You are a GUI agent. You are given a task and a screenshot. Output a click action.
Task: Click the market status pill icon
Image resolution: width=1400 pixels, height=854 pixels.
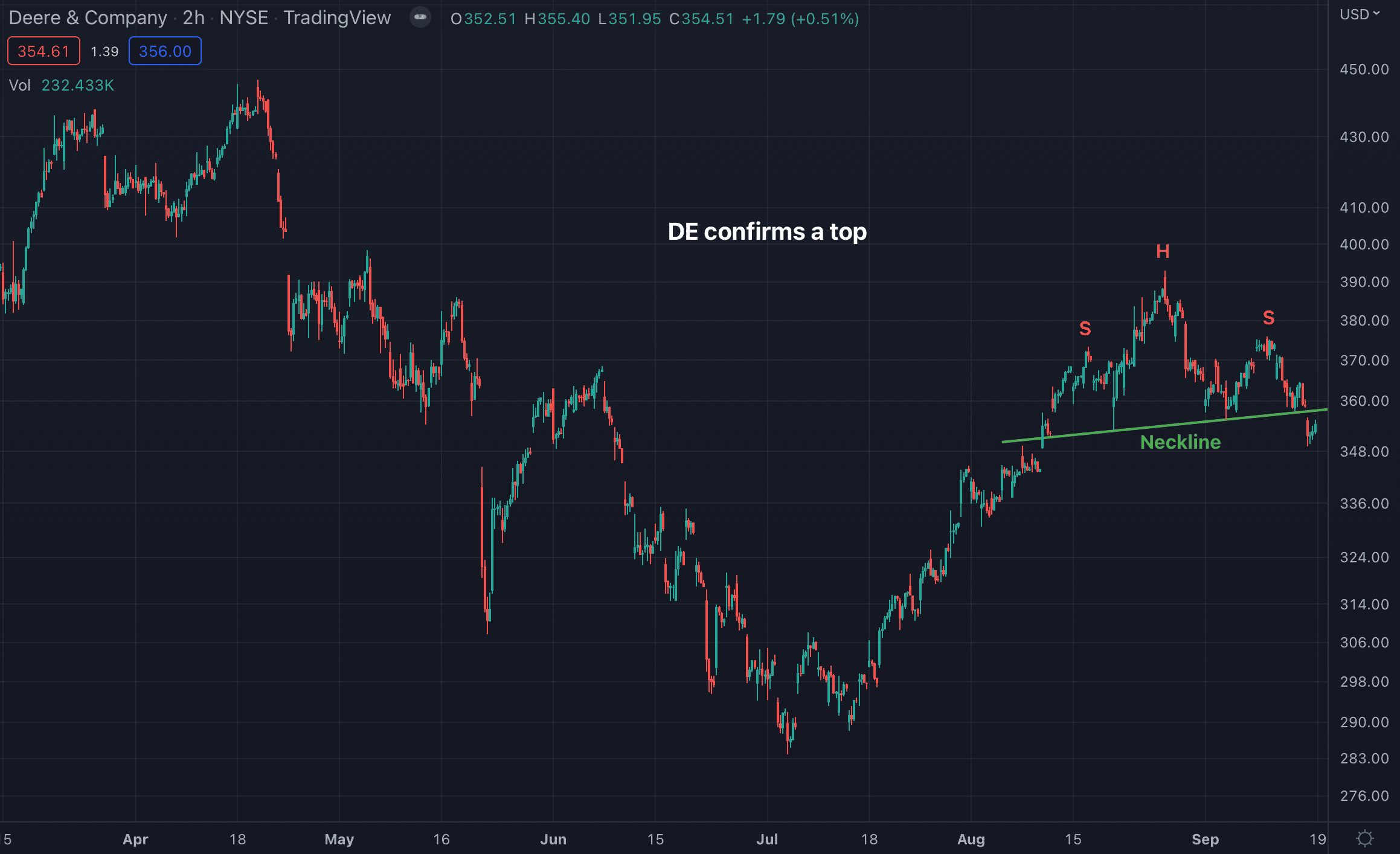pos(420,18)
